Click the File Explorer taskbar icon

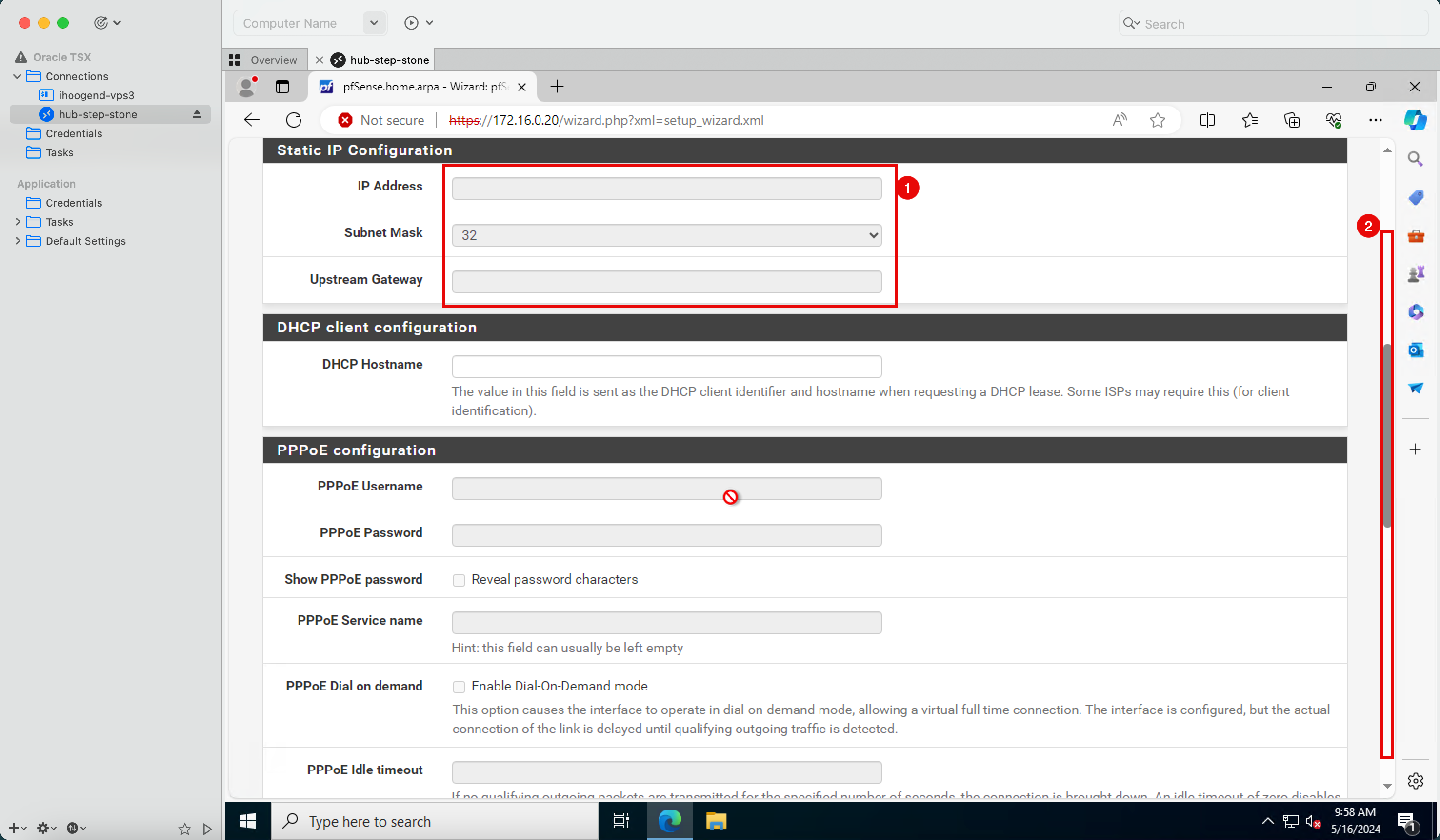(718, 821)
